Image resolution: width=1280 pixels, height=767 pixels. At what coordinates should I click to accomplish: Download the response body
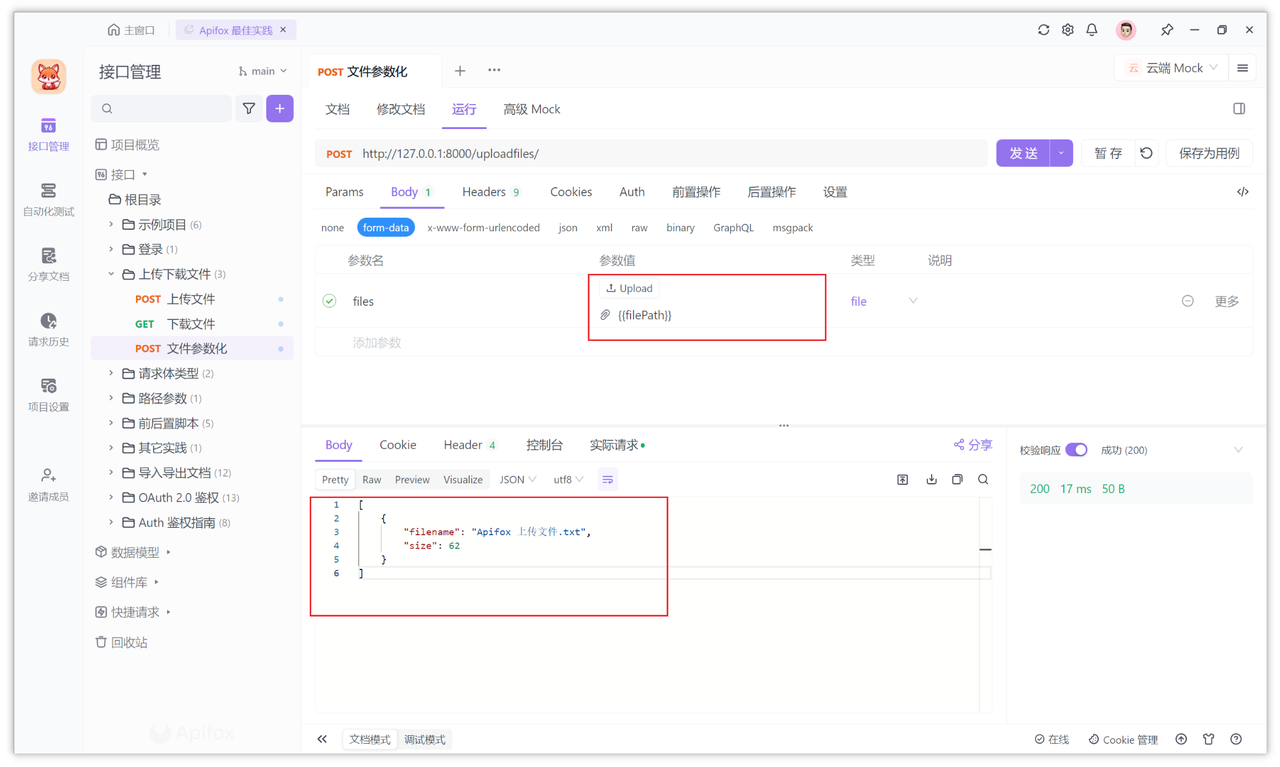(x=931, y=480)
